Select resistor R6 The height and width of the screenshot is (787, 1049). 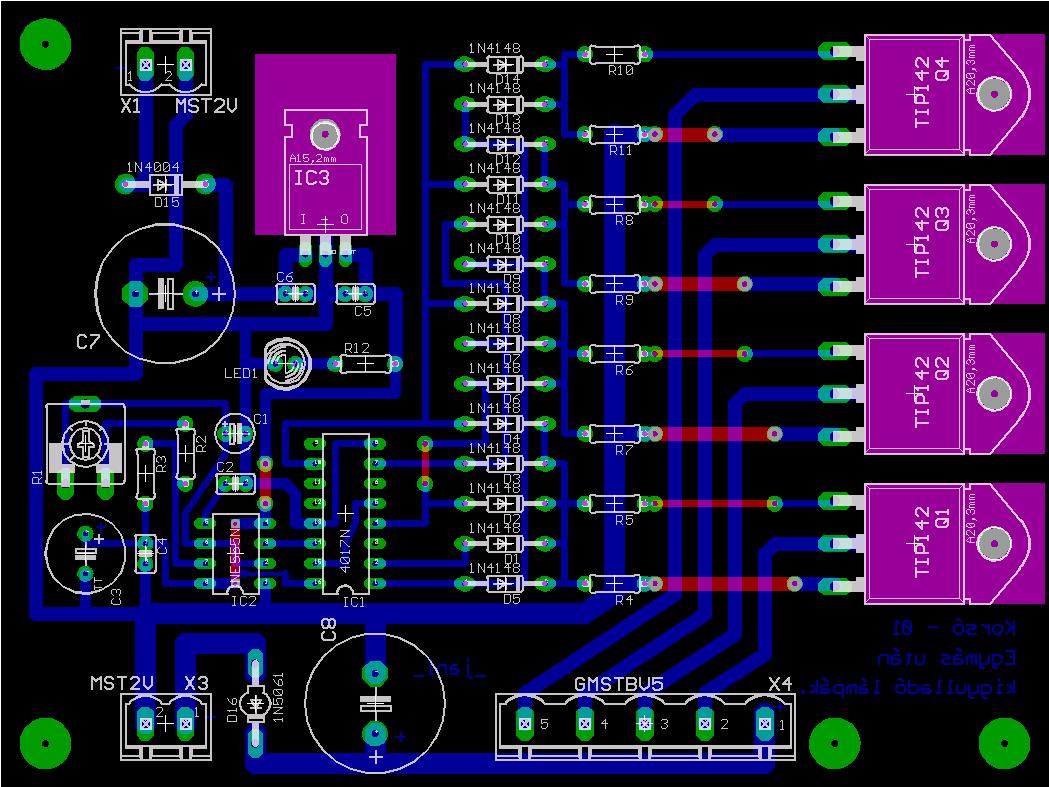click(x=614, y=353)
